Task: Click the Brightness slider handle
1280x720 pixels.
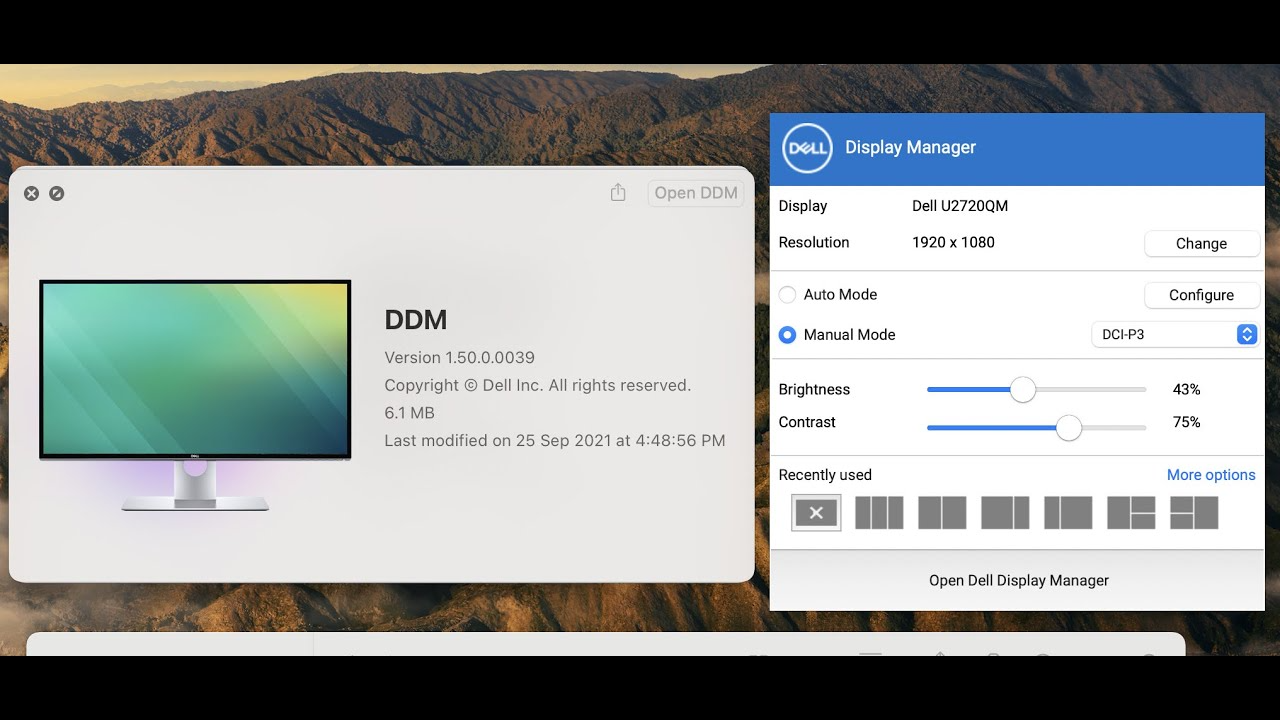Action: pos(1022,390)
